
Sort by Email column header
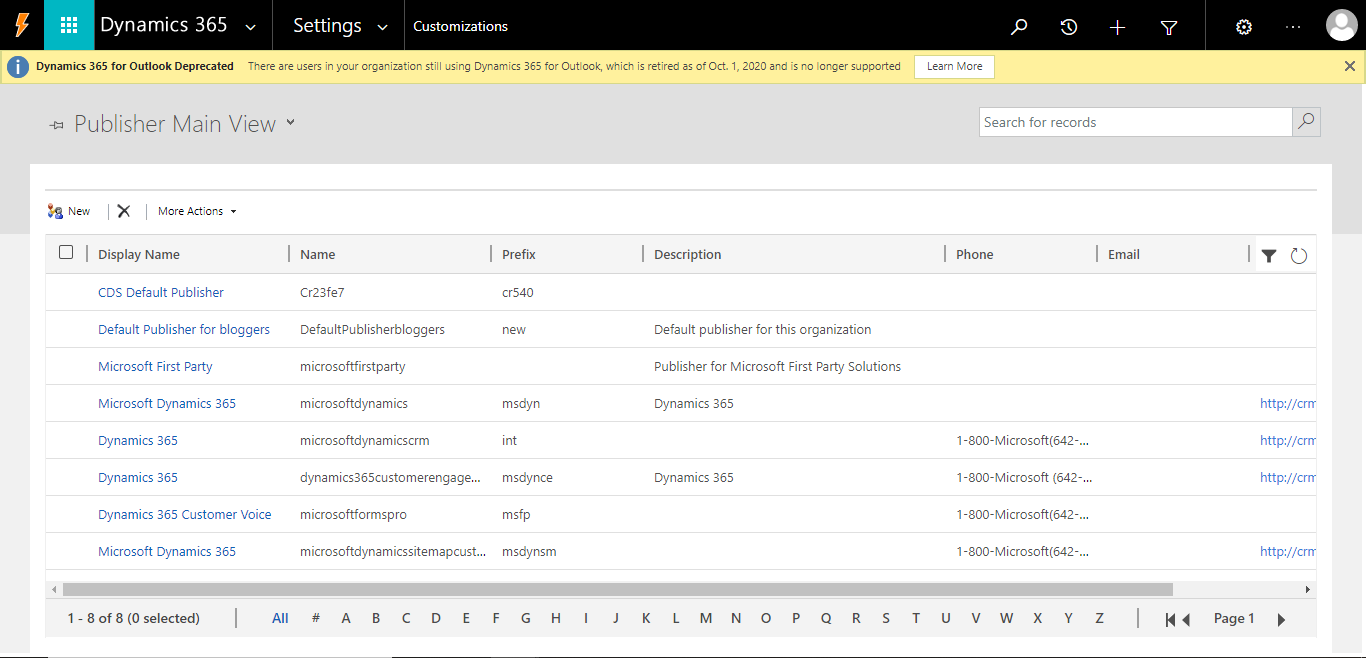tap(1124, 254)
